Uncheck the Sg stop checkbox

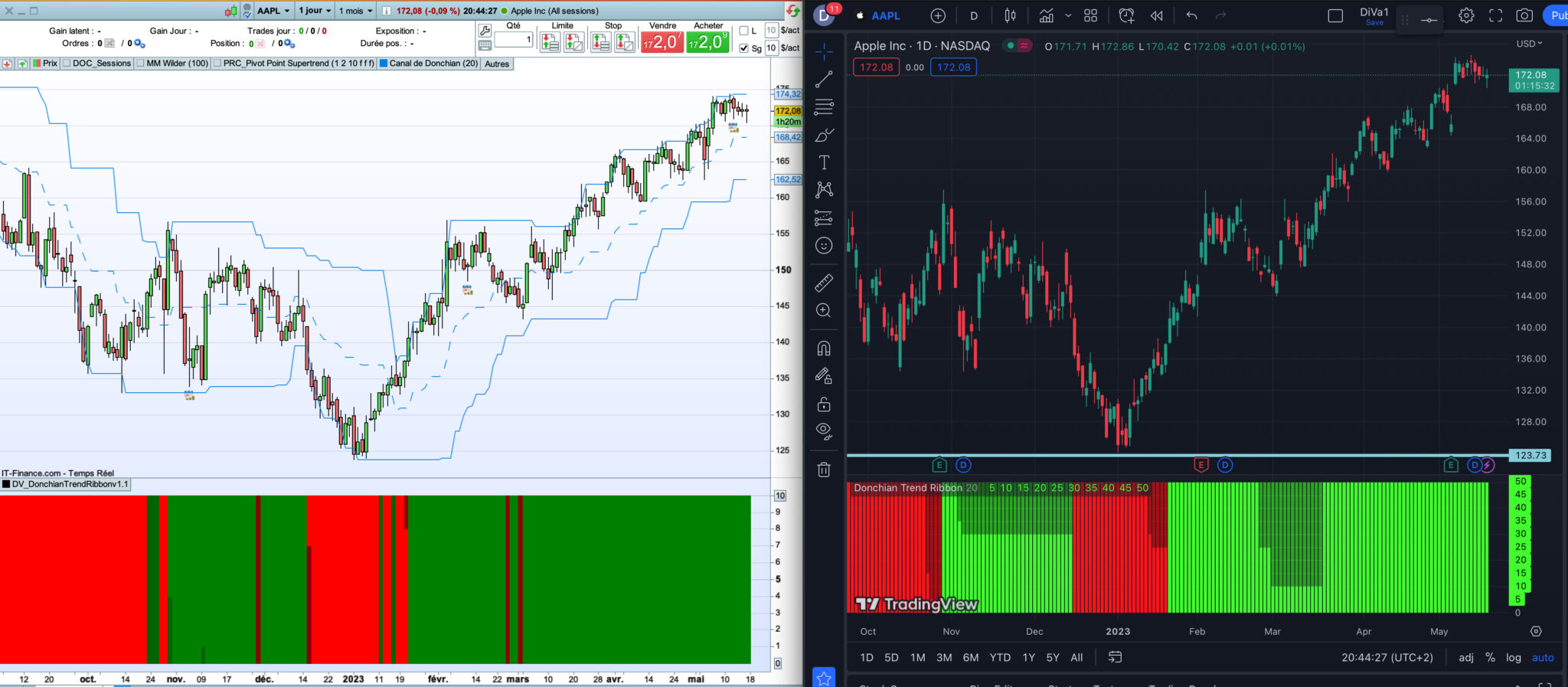point(743,47)
